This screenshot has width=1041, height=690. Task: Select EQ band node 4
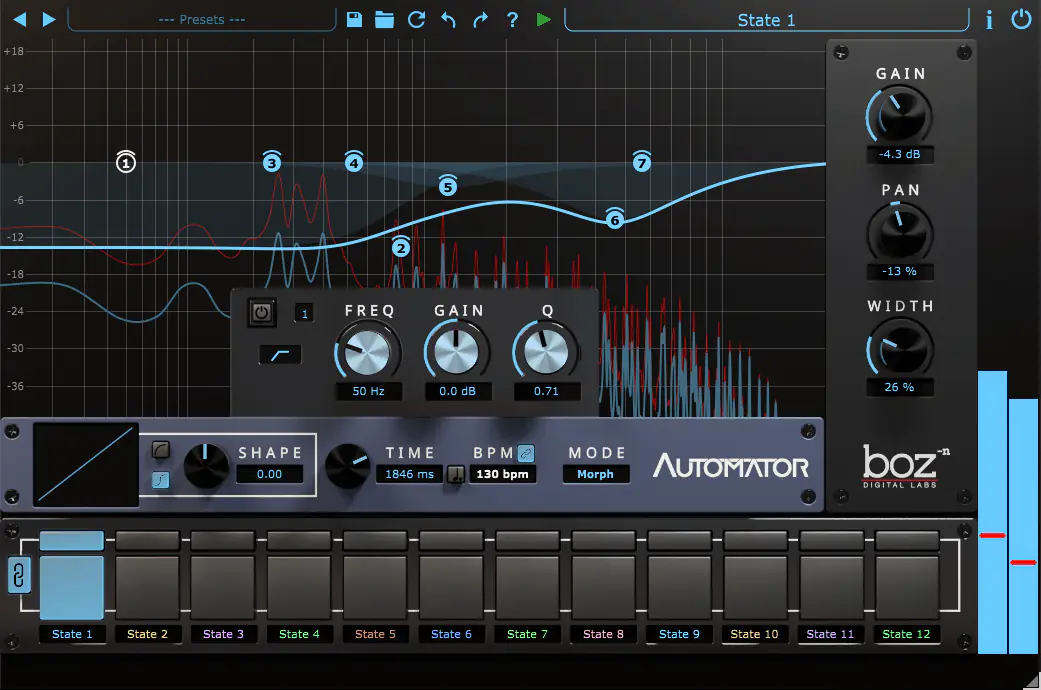[354, 161]
